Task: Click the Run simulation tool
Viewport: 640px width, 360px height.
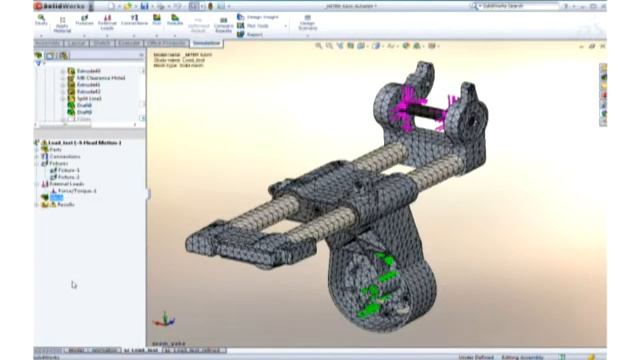Action: (x=157, y=20)
